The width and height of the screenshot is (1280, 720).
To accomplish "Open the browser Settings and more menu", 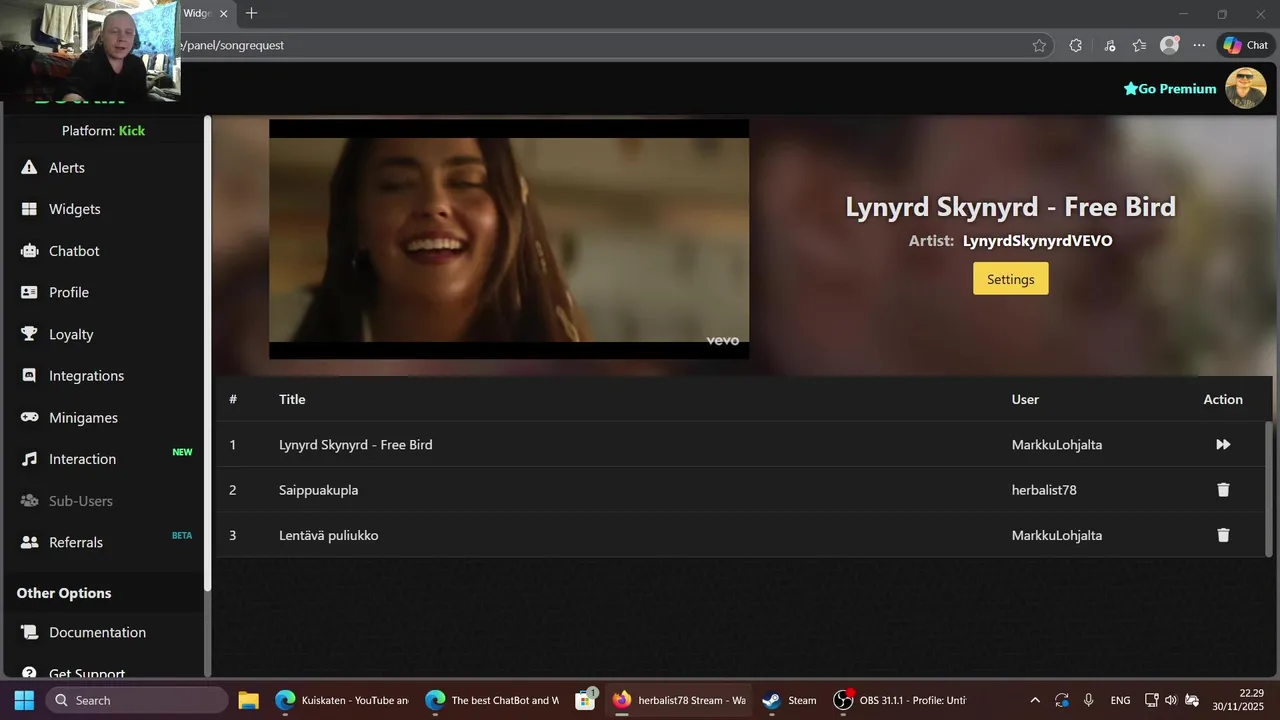I will coord(1199,45).
